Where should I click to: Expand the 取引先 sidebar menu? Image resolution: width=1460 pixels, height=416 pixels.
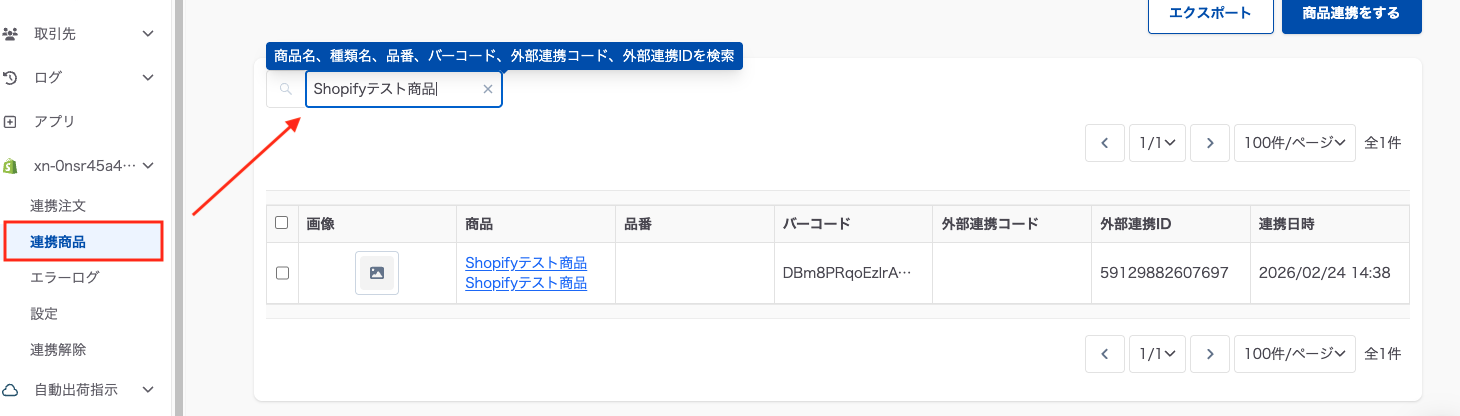tap(148, 34)
